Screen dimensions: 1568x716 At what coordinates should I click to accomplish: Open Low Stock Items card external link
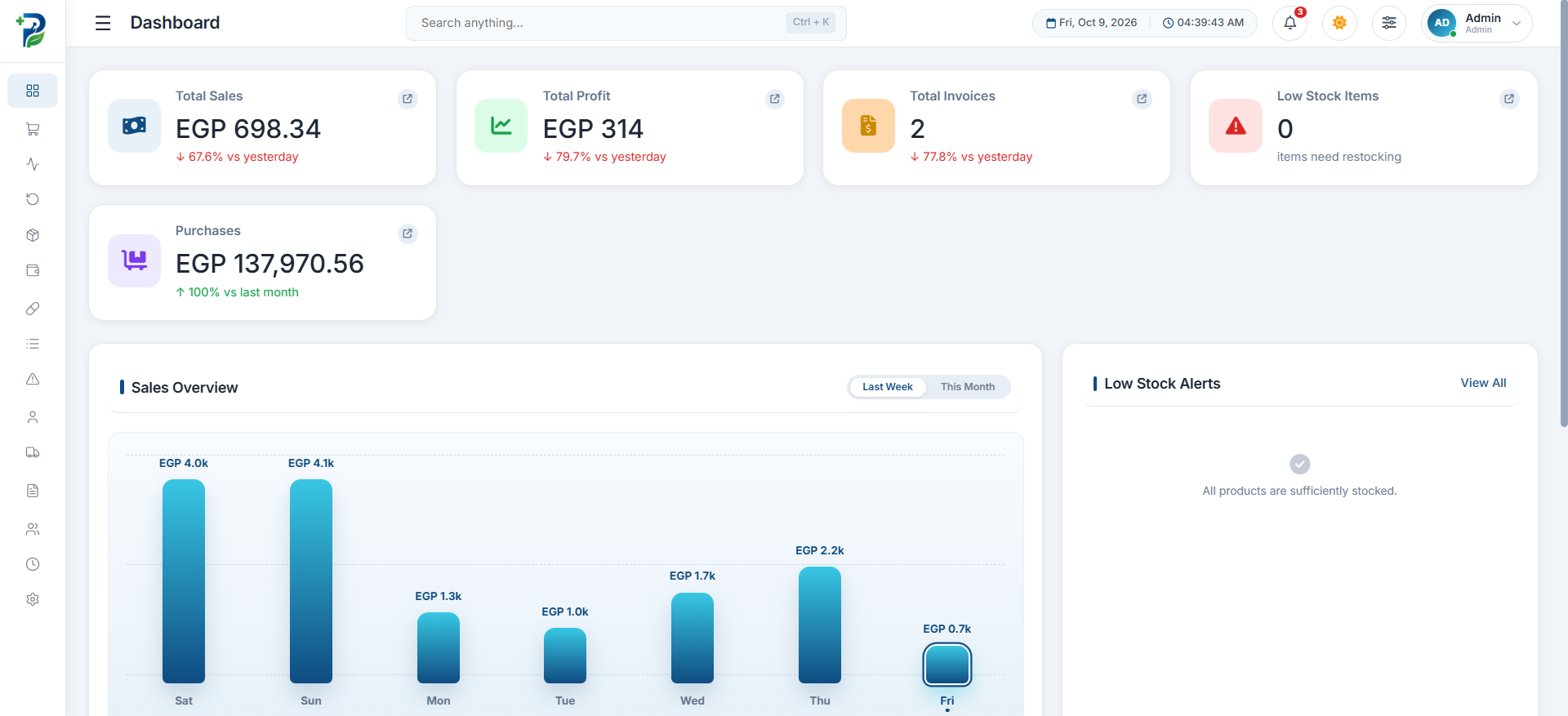(1509, 99)
